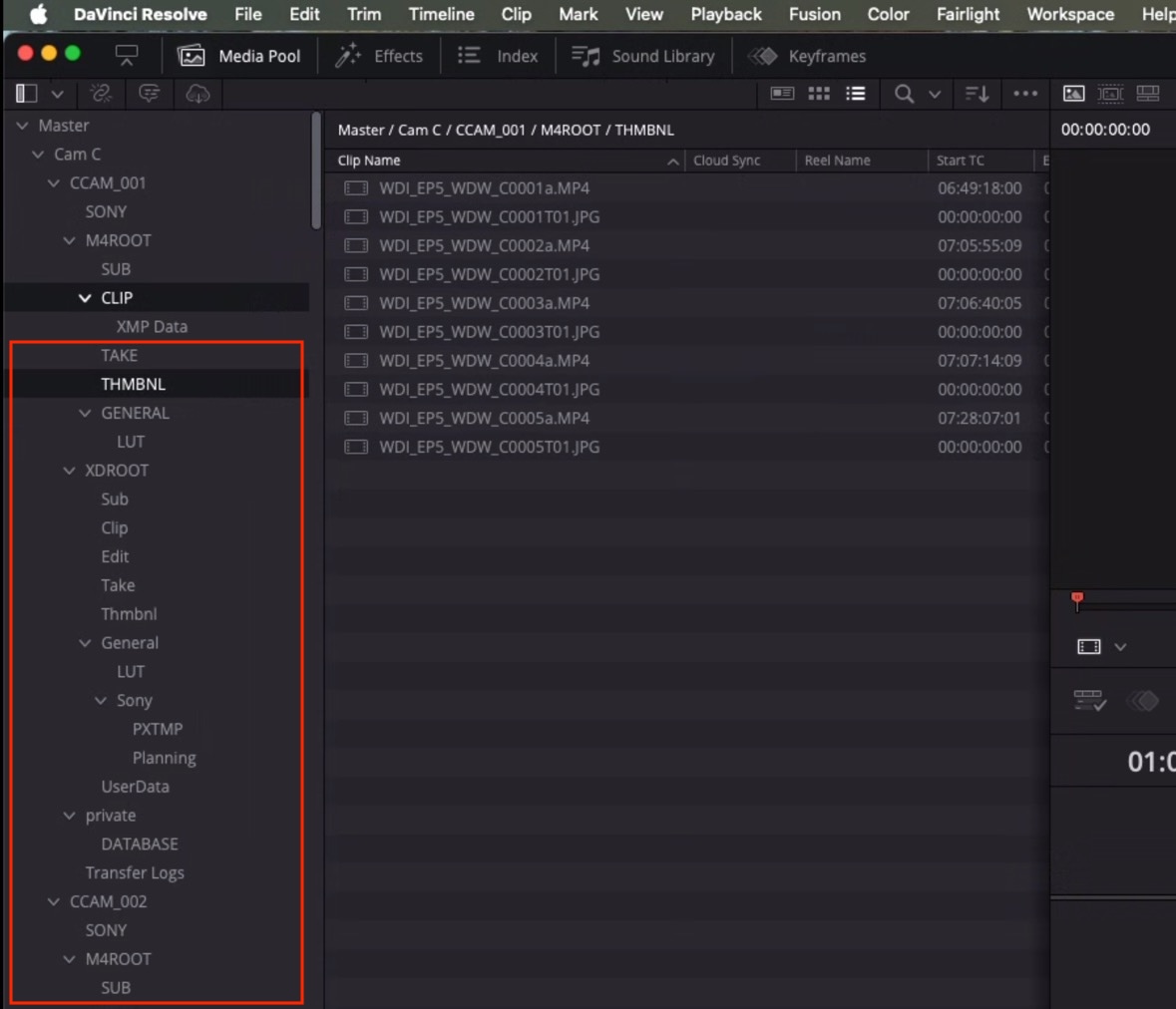Click clip icon for WDI_EP5_WDW_C0002a.MP4
Image resolution: width=1176 pixels, height=1009 pixels.
pos(355,246)
